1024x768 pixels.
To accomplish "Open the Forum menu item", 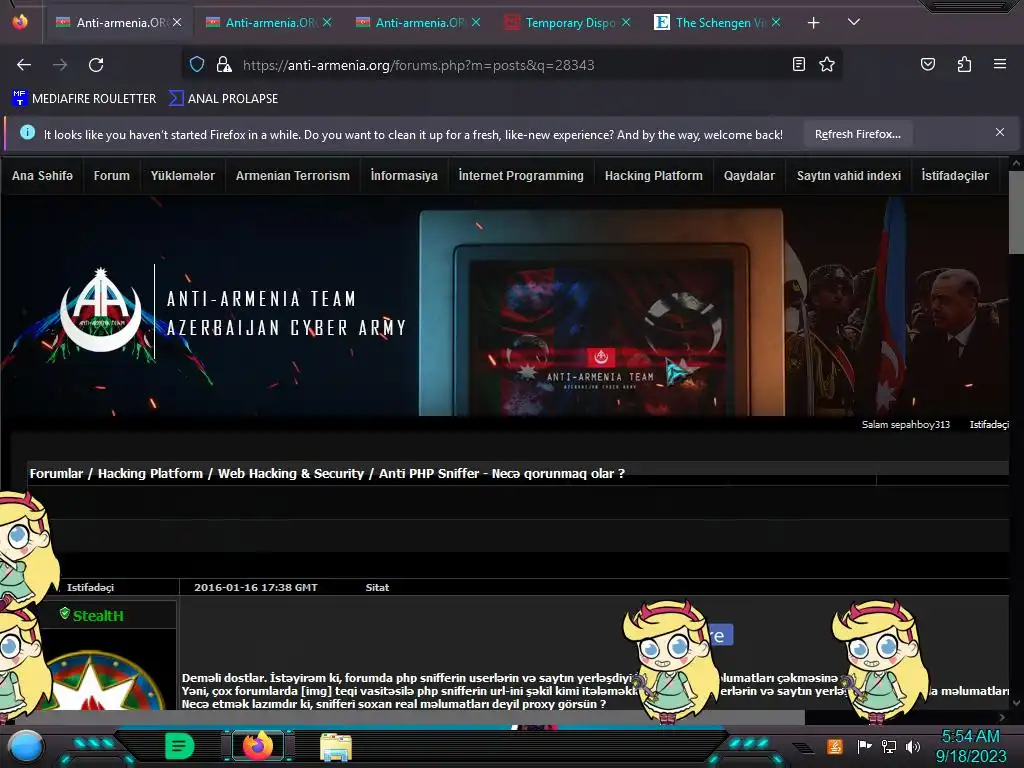I will [112, 176].
